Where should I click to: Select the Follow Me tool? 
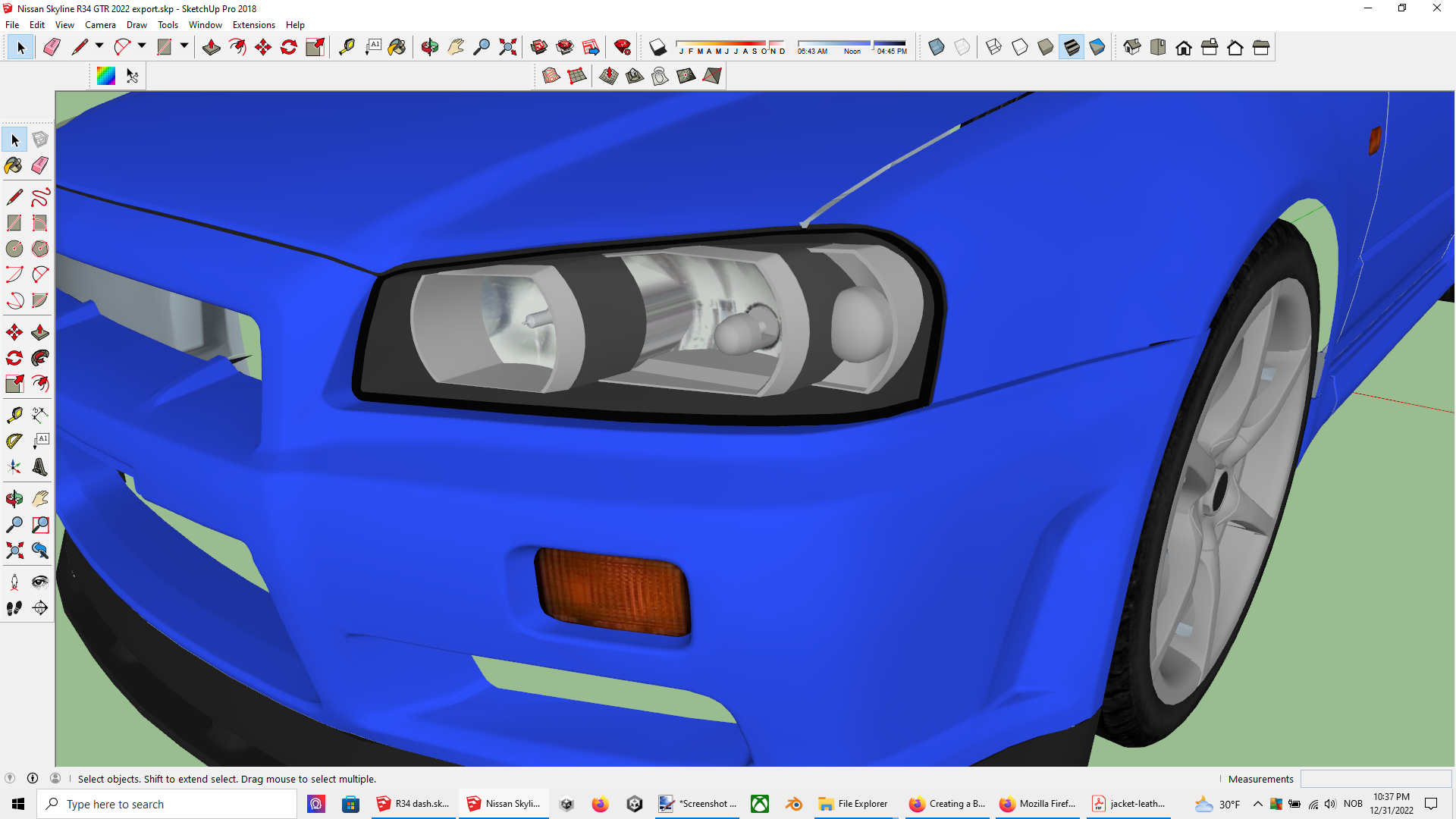40,358
